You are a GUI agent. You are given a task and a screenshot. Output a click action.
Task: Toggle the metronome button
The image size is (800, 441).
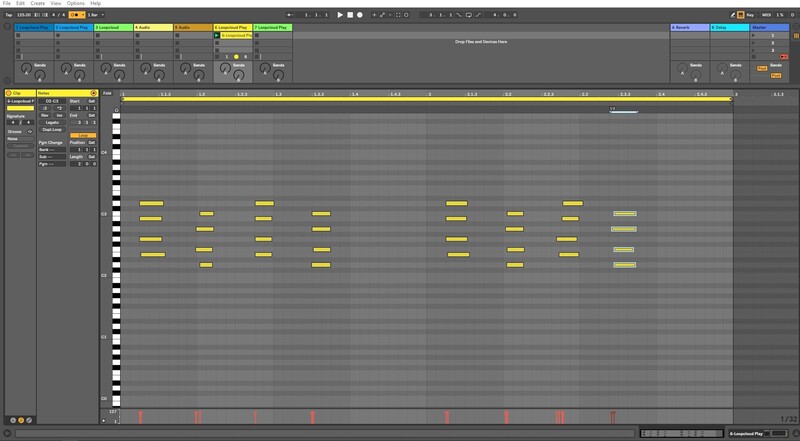pyautogui.click(x=77, y=15)
